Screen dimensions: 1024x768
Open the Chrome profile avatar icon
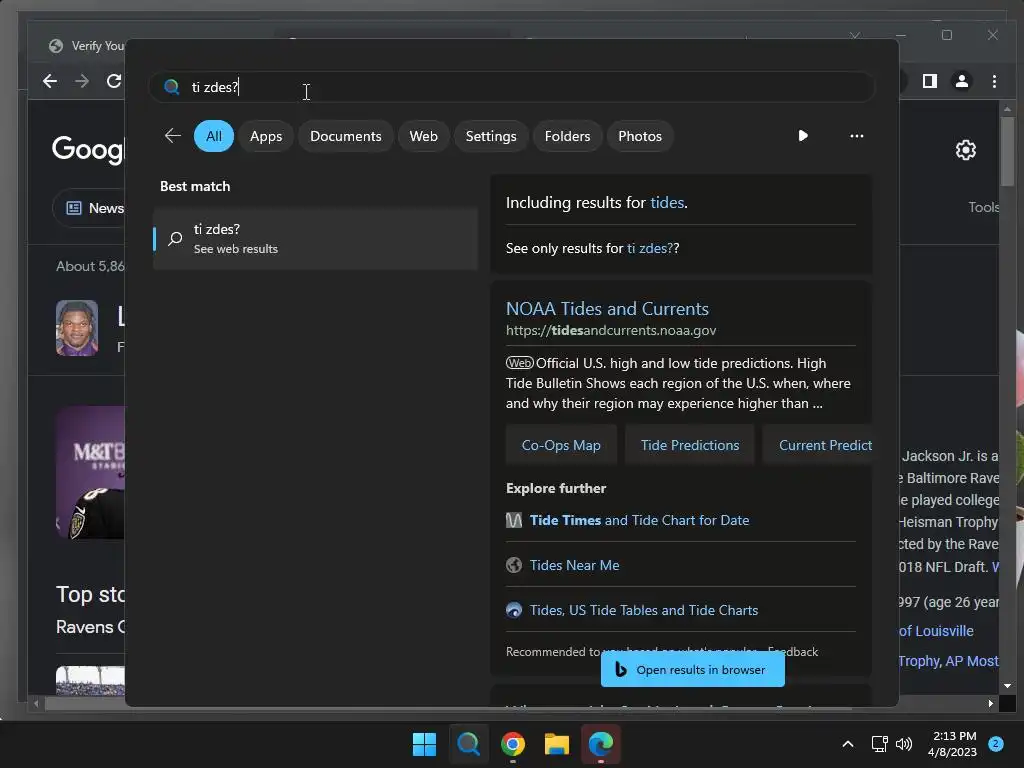pyautogui.click(x=961, y=81)
